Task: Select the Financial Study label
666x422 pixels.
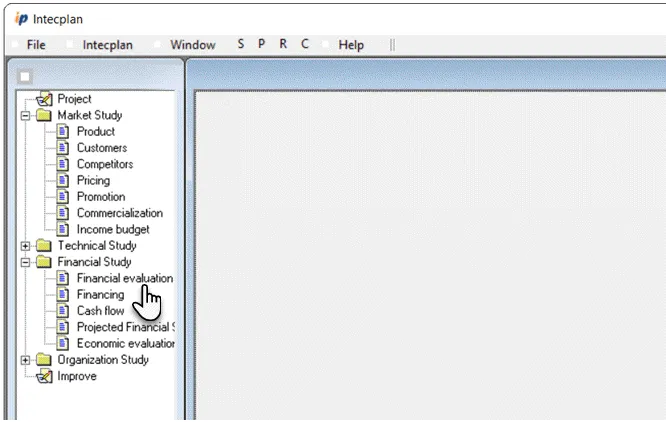Action: coord(94,262)
